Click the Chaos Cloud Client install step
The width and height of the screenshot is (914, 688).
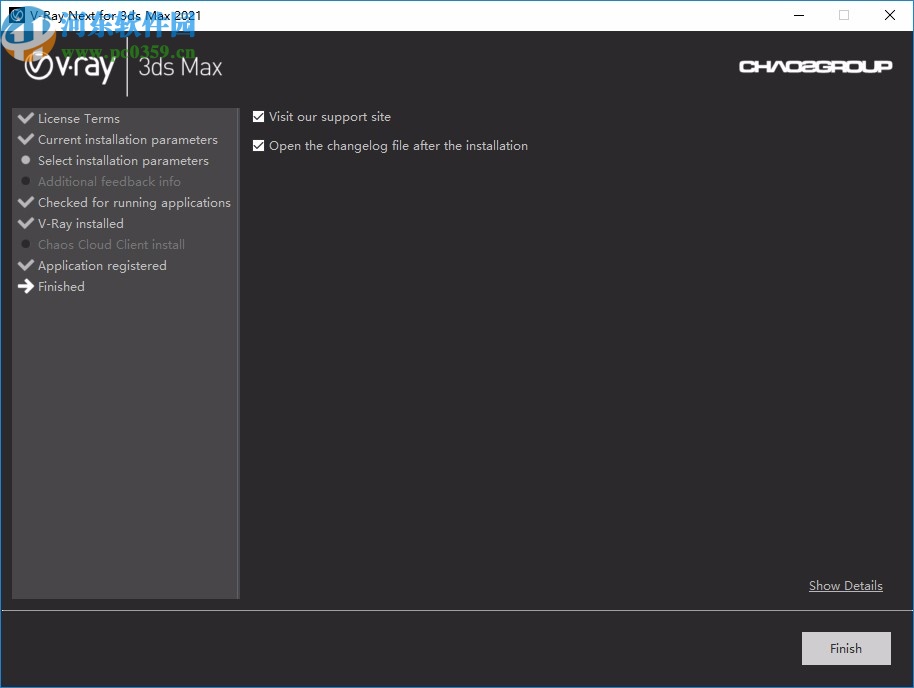[111, 245]
